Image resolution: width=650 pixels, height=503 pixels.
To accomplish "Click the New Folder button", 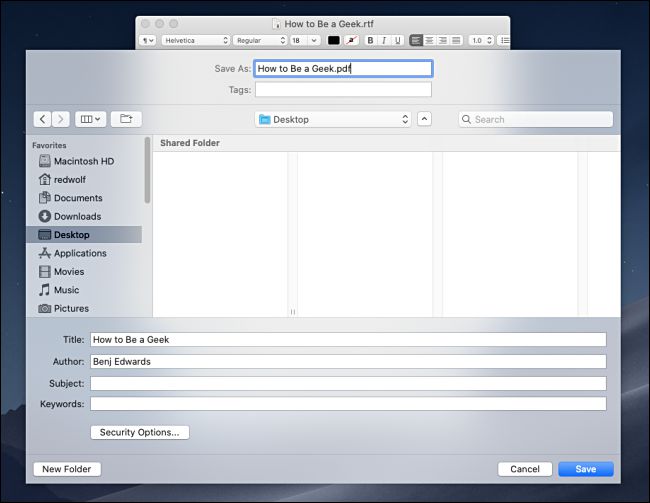I will tap(67, 469).
